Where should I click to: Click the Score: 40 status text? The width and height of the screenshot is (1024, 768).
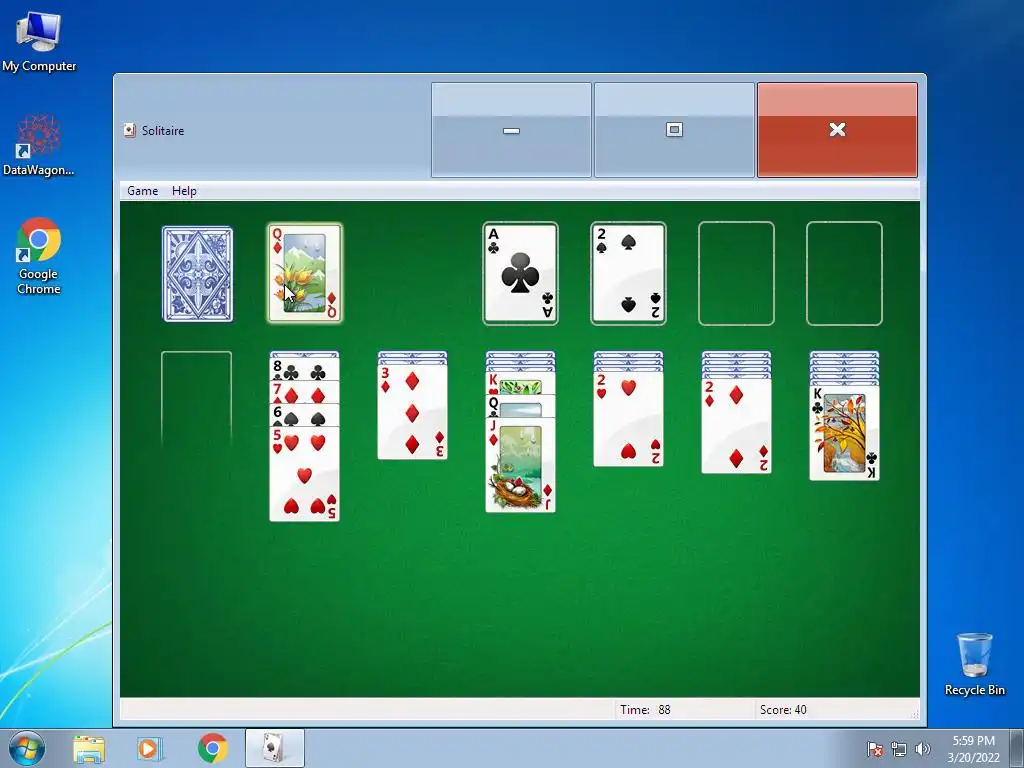(783, 710)
